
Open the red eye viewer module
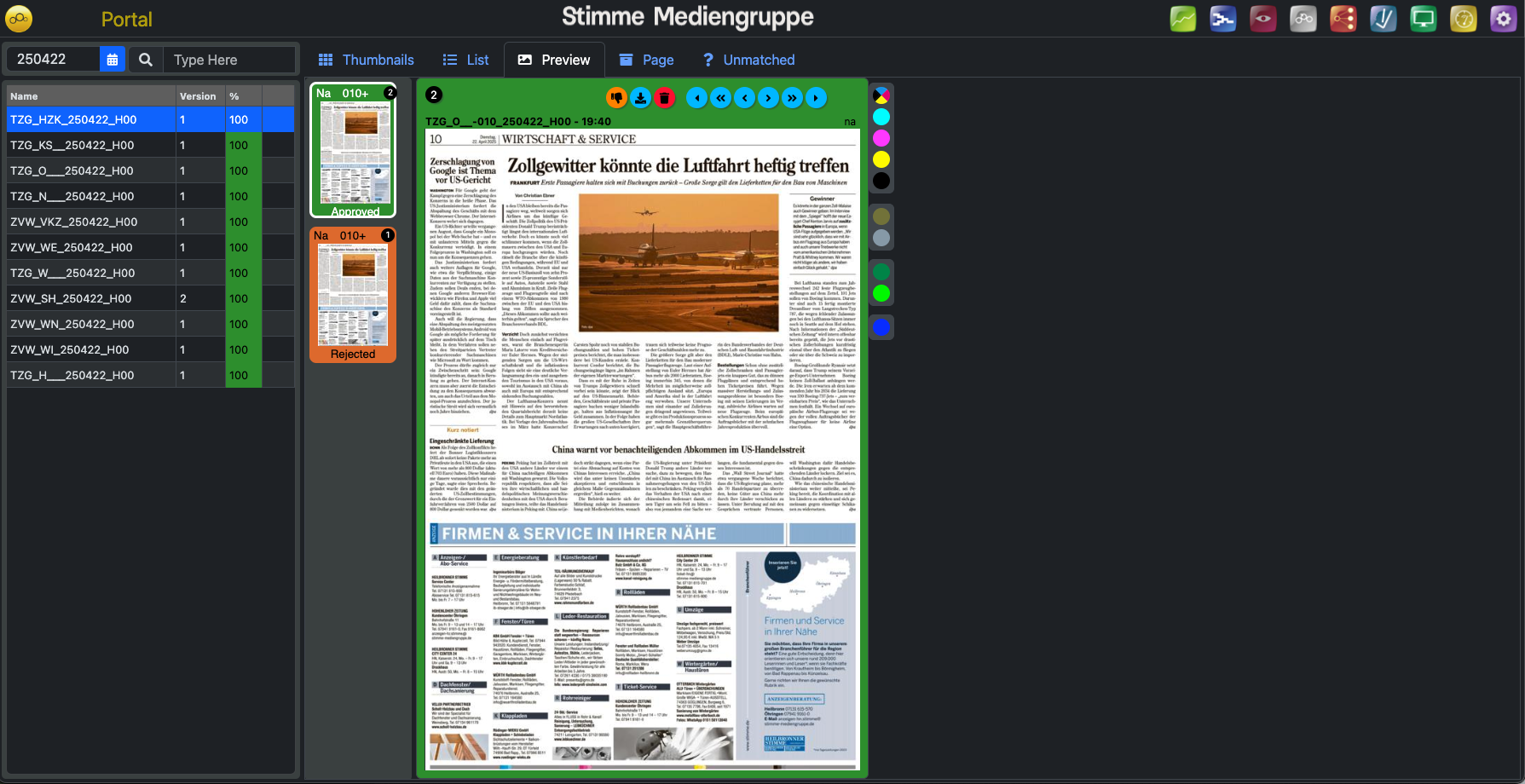pyautogui.click(x=1262, y=19)
